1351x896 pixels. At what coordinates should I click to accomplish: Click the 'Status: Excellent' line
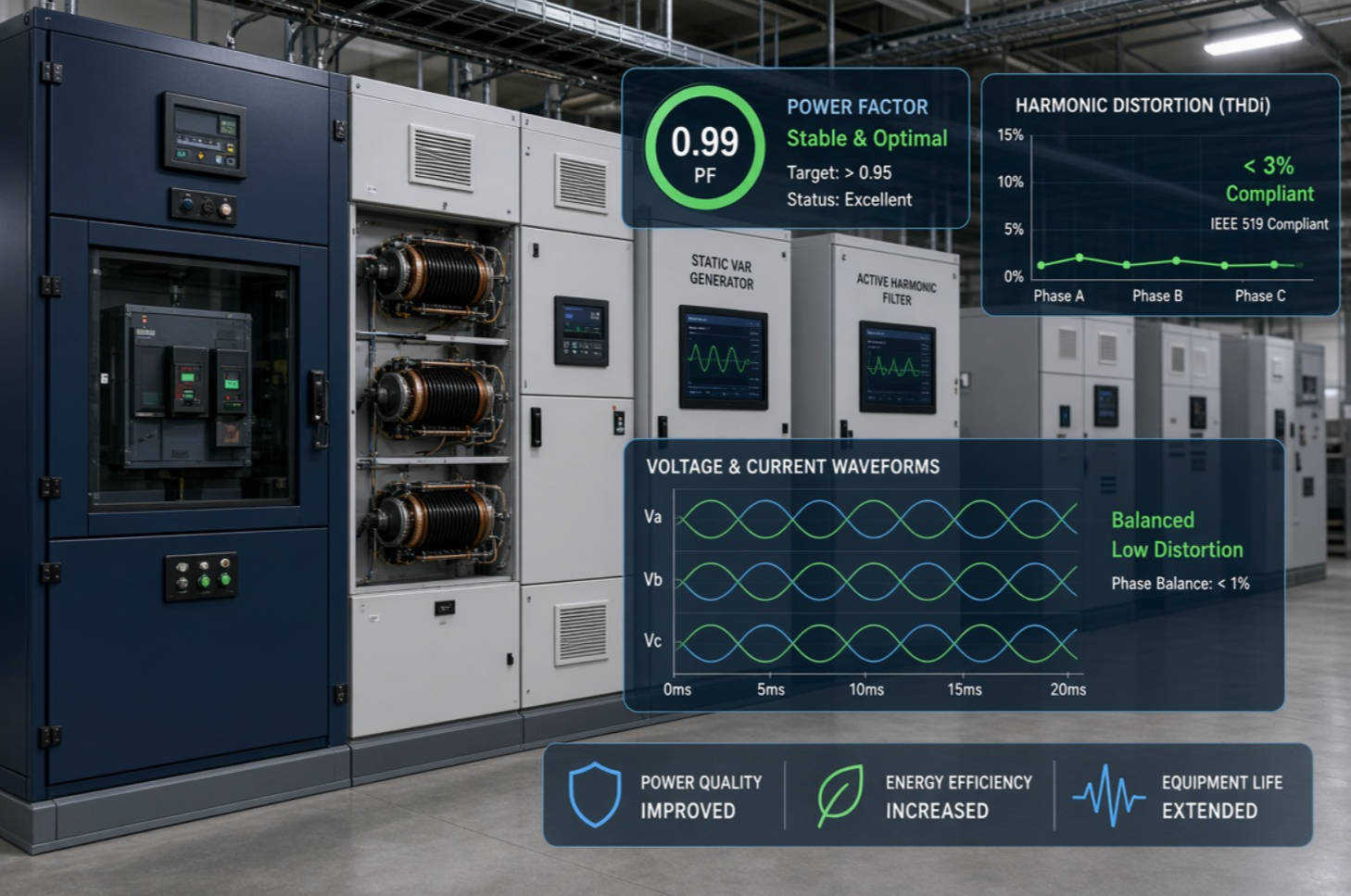[849, 199]
